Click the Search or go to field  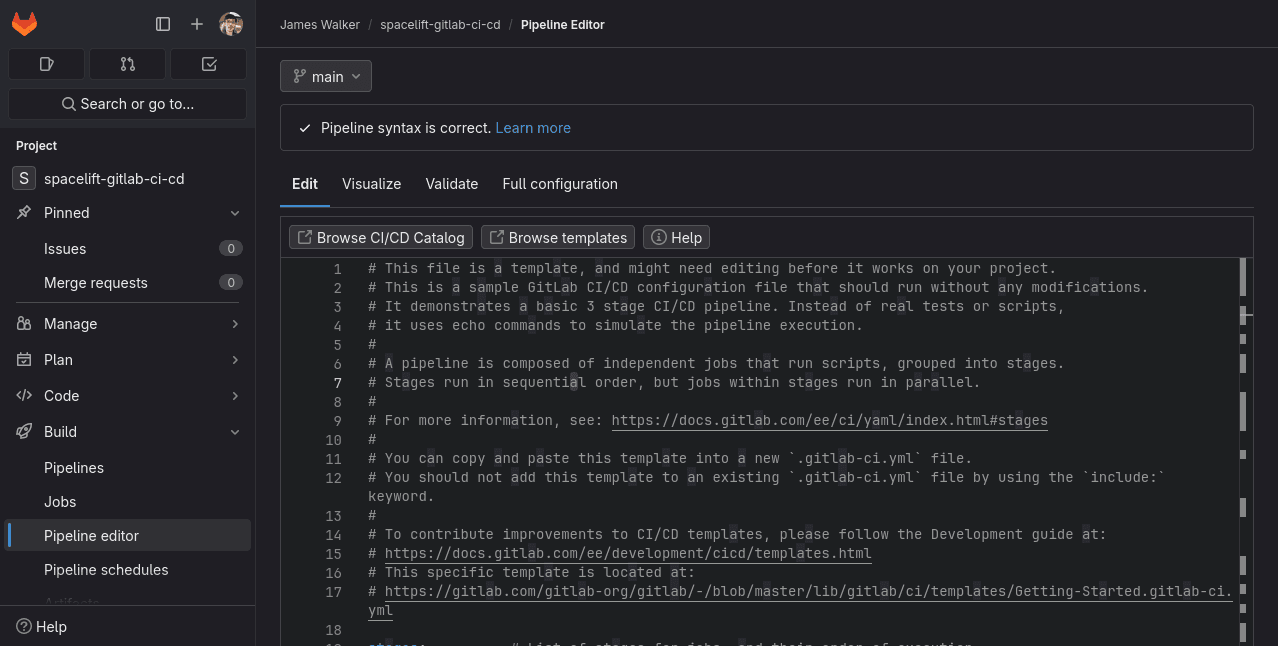tap(127, 103)
